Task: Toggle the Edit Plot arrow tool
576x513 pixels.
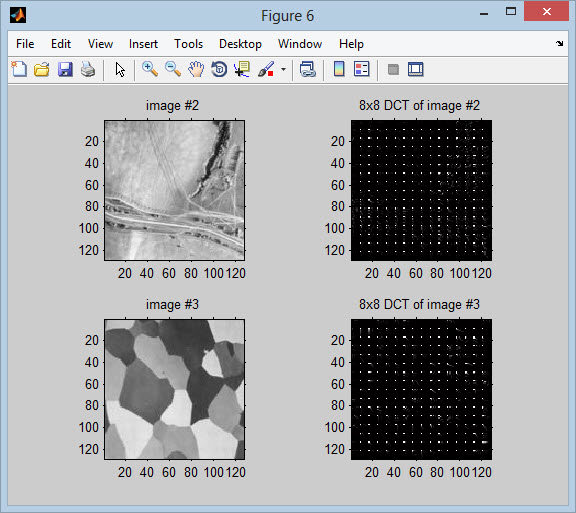Action: [x=120, y=69]
